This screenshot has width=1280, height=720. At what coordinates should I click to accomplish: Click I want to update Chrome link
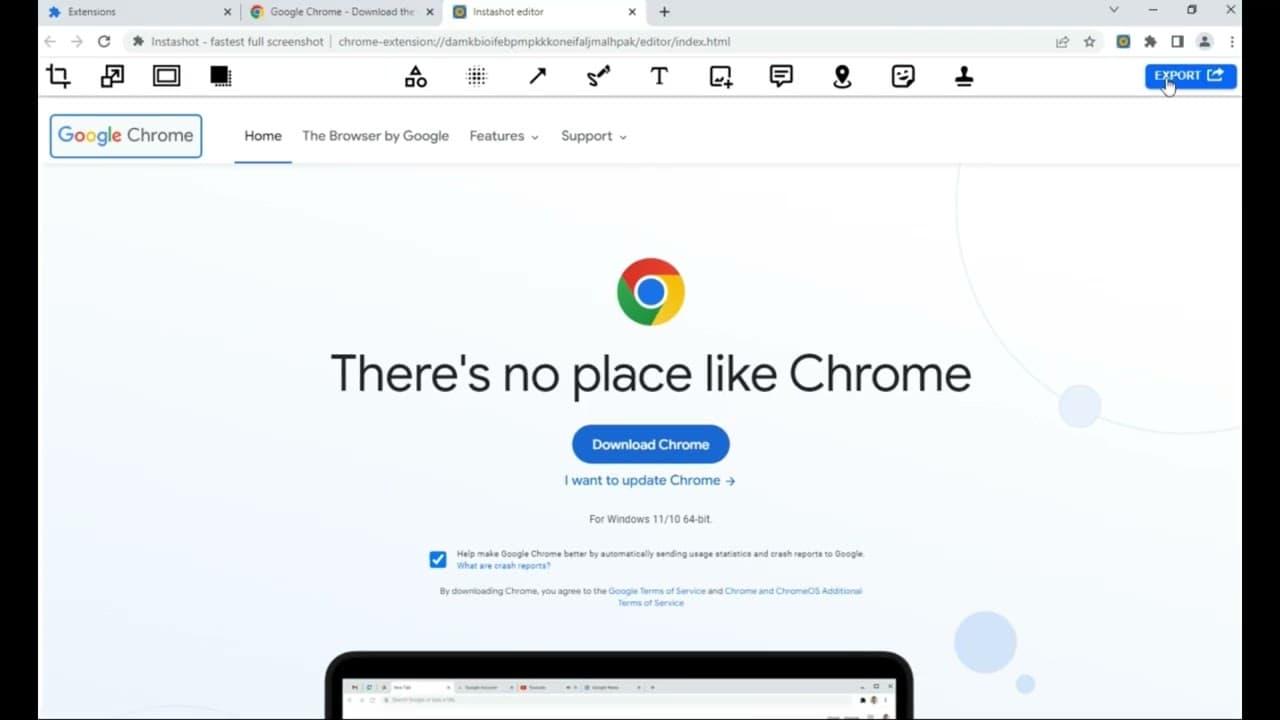pyautogui.click(x=650, y=480)
